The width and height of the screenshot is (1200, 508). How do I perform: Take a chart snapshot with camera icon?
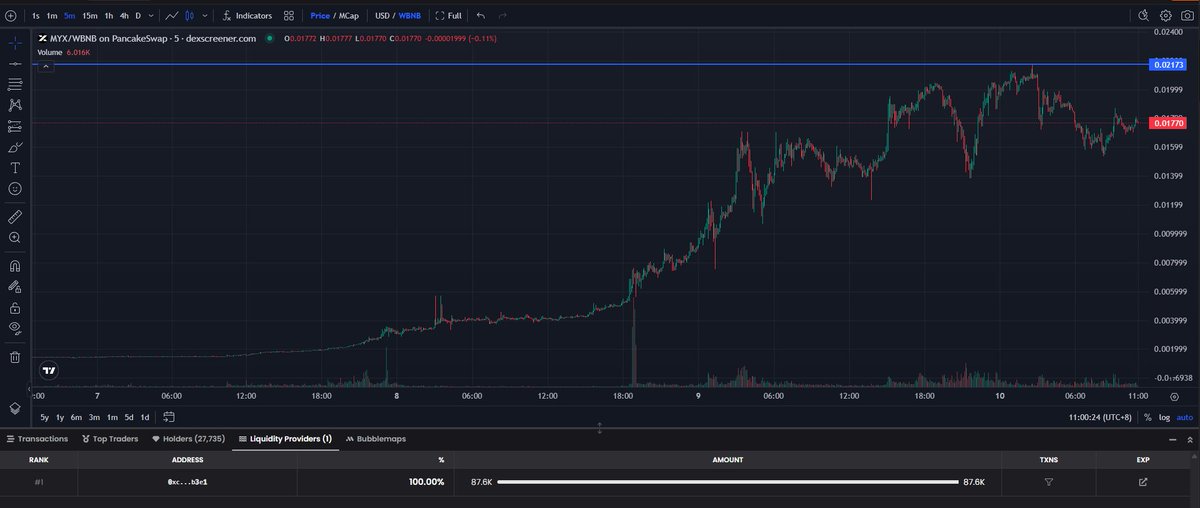1188,16
